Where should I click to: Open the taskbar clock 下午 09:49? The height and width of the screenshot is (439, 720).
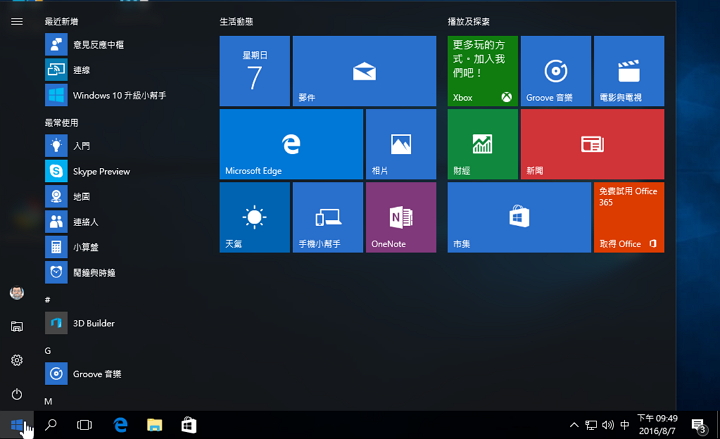click(x=657, y=425)
